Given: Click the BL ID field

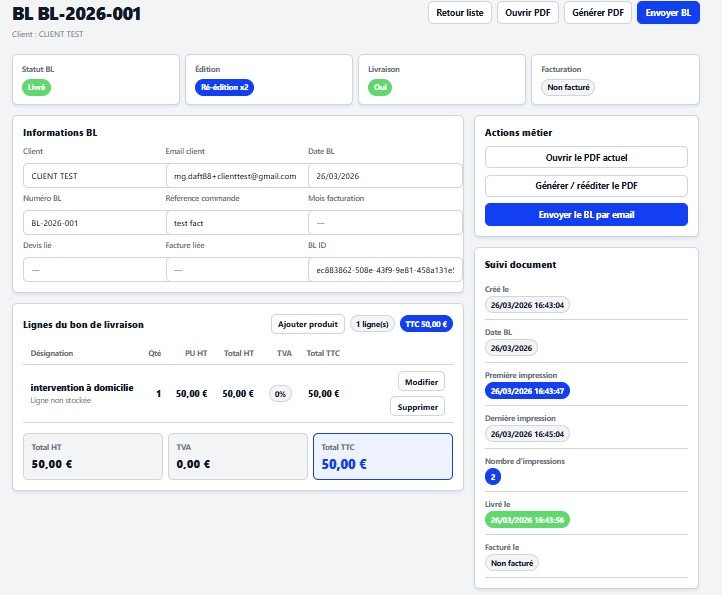Looking at the screenshot, I should coord(384,270).
